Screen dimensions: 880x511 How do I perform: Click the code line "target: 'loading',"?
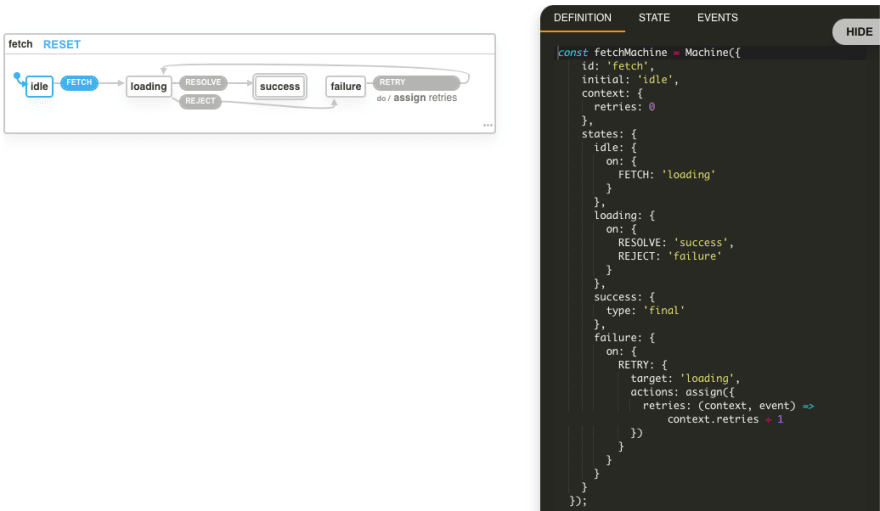[685, 379]
